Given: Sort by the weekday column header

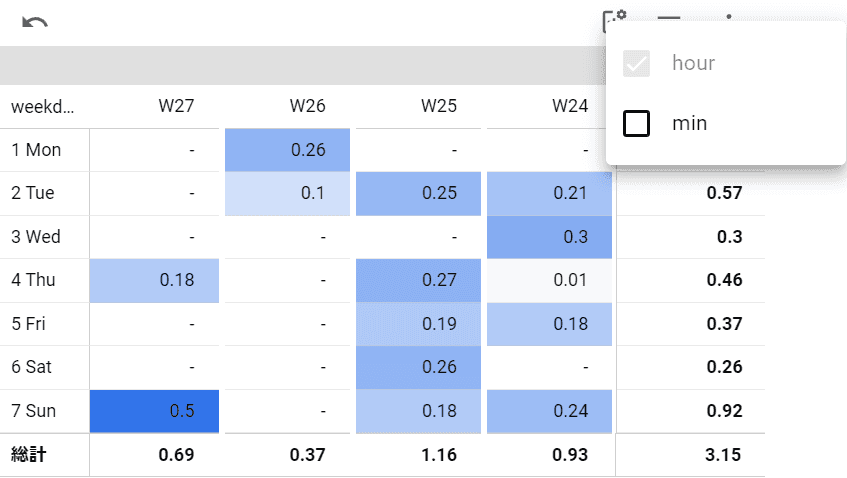Looking at the screenshot, I should [x=43, y=106].
